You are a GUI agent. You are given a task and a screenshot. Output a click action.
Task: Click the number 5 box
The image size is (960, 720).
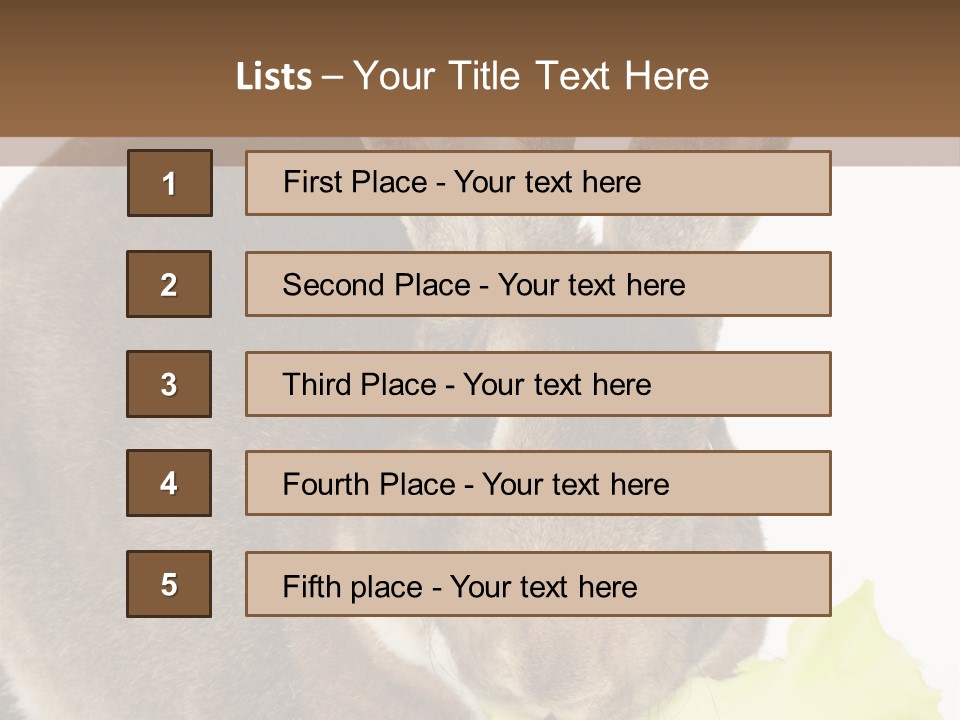(169, 584)
